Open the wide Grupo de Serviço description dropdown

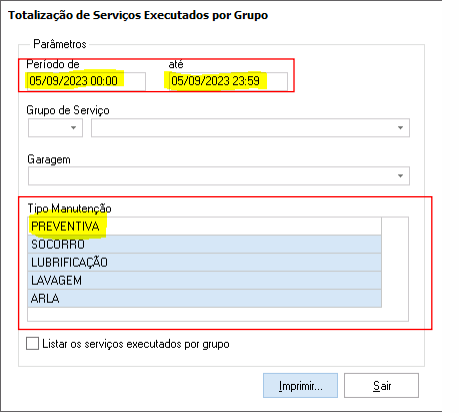pos(250,128)
